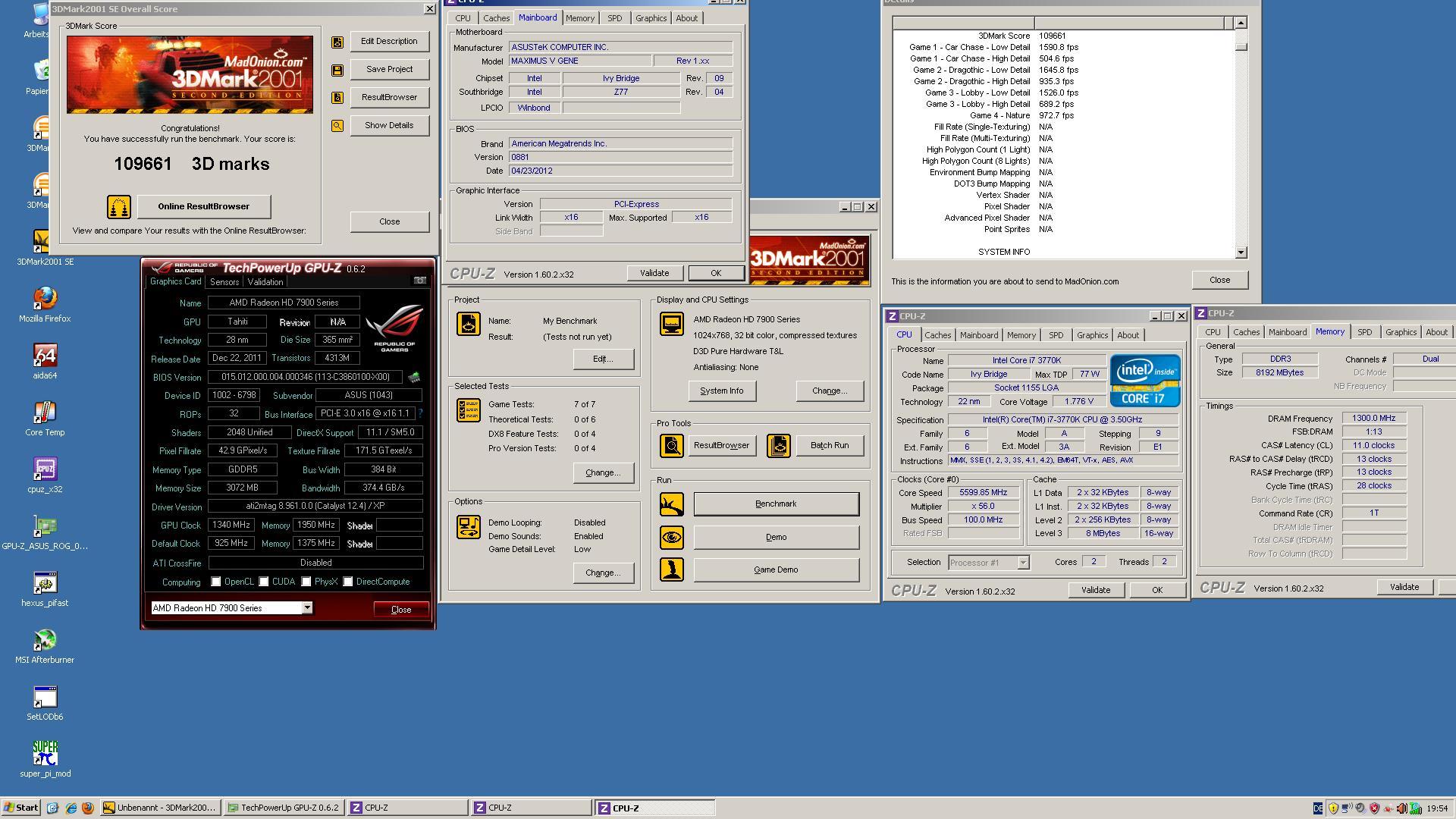Switch to GPU-Z Sensors tab
Viewport: 1456px width, 819px height.
click(224, 281)
